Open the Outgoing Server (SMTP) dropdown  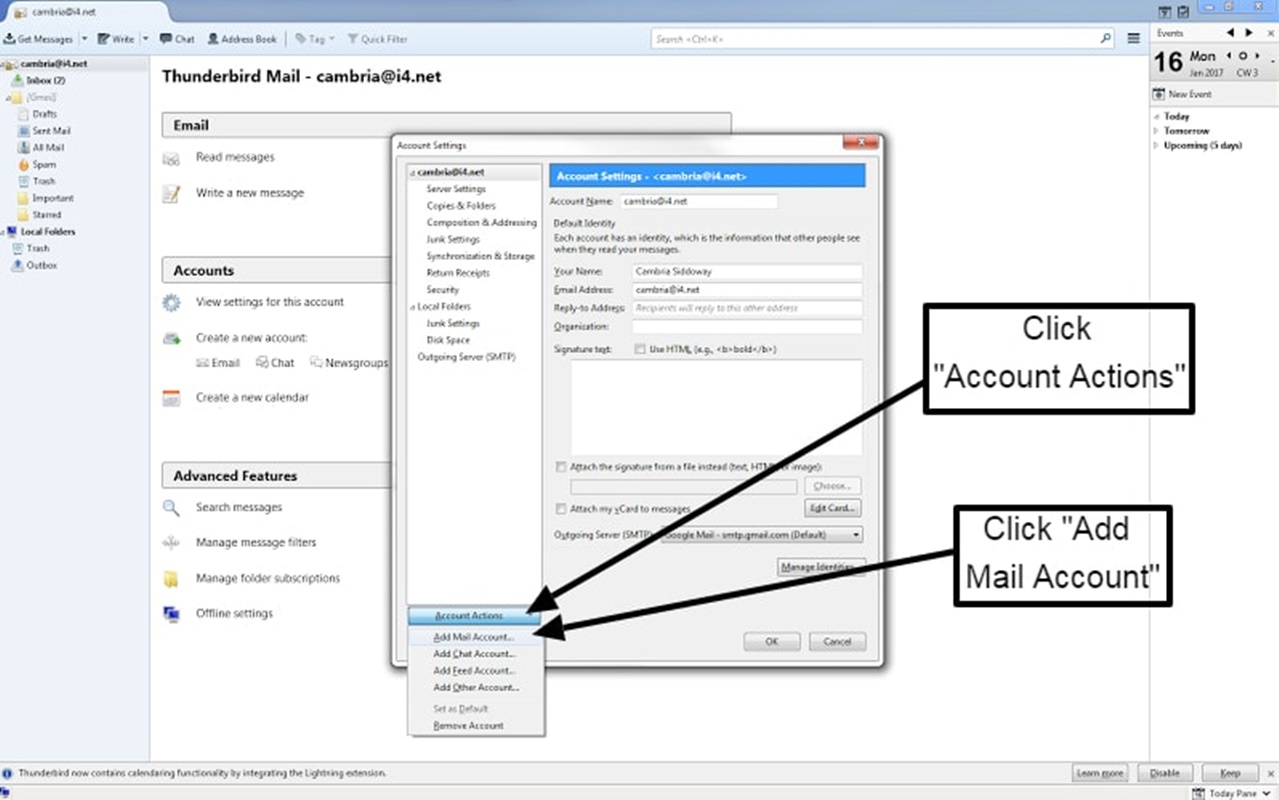pos(761,535)
